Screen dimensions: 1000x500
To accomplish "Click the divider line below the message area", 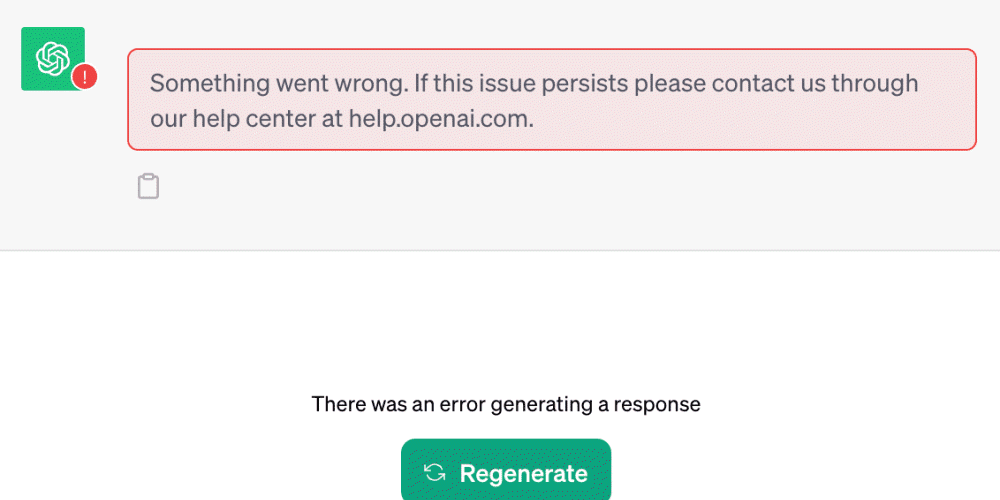I will click(500, 250).
